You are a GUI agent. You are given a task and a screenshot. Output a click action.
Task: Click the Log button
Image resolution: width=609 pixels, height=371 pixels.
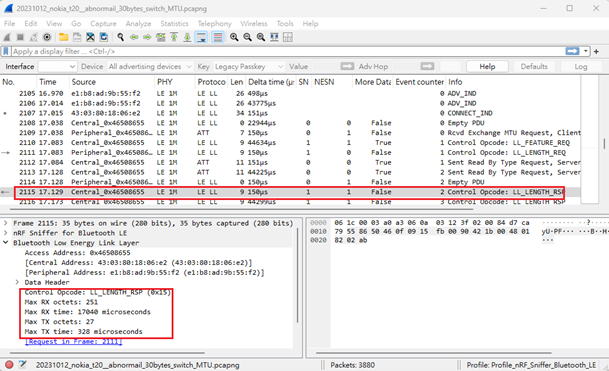coord(581,66)
